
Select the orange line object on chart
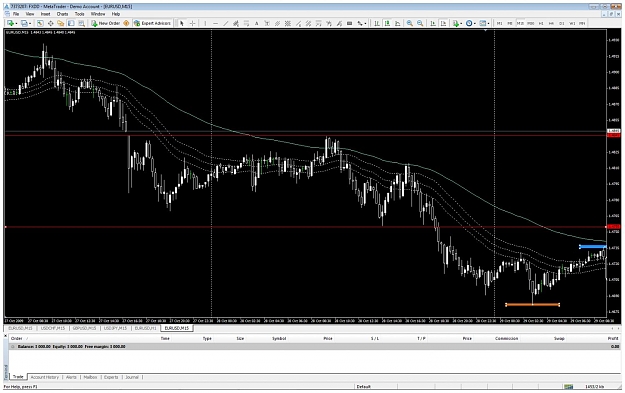click(533, 305)
